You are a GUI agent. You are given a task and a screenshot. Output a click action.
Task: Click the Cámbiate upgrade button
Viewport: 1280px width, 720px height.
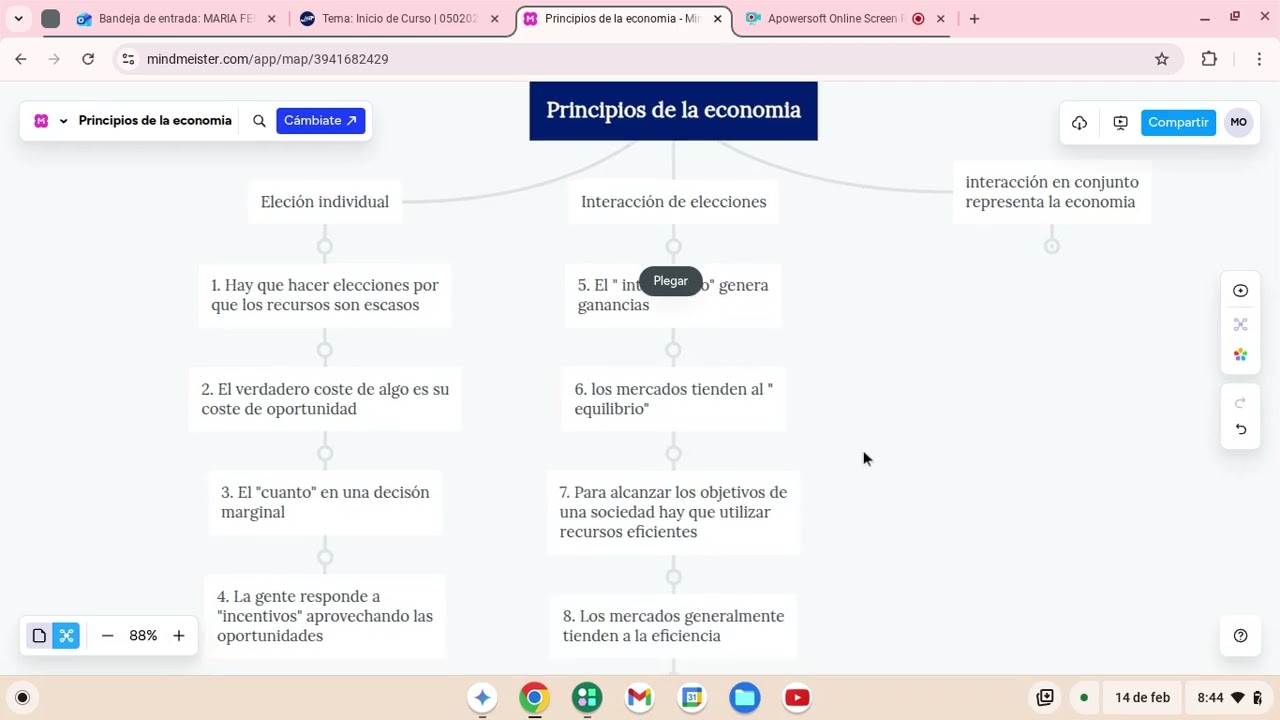[320, 121]
